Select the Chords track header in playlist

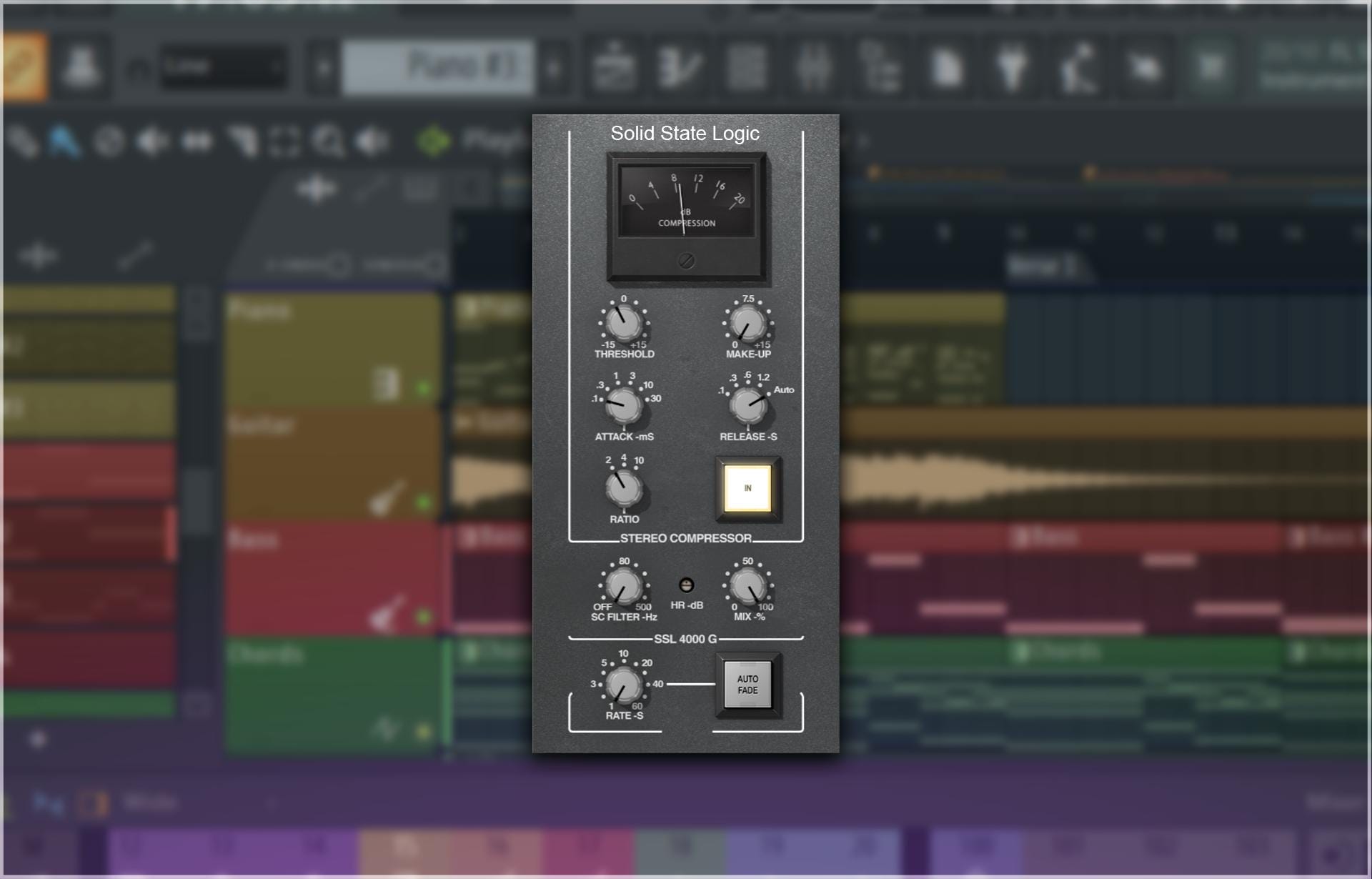333,696
